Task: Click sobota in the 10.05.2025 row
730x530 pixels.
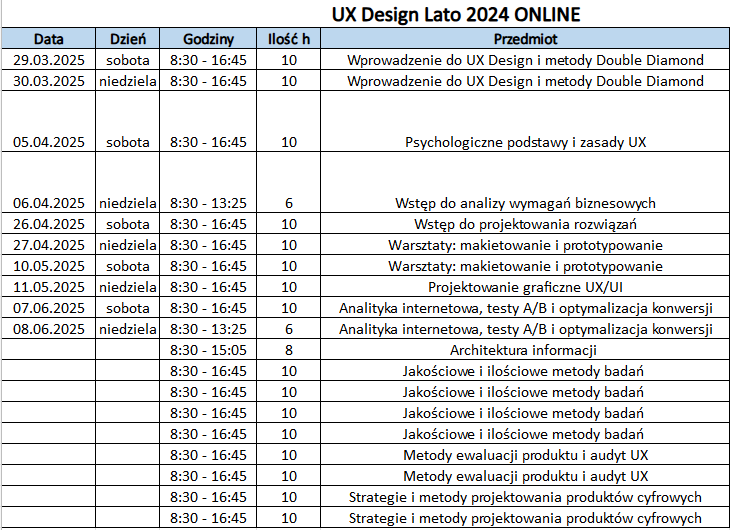Action: pyautogui.click(x=128, y=265)
